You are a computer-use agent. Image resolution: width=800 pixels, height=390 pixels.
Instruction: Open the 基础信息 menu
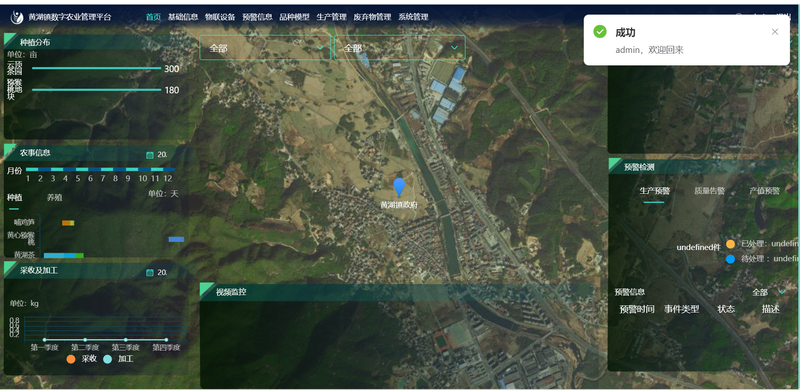click(183, 17)
